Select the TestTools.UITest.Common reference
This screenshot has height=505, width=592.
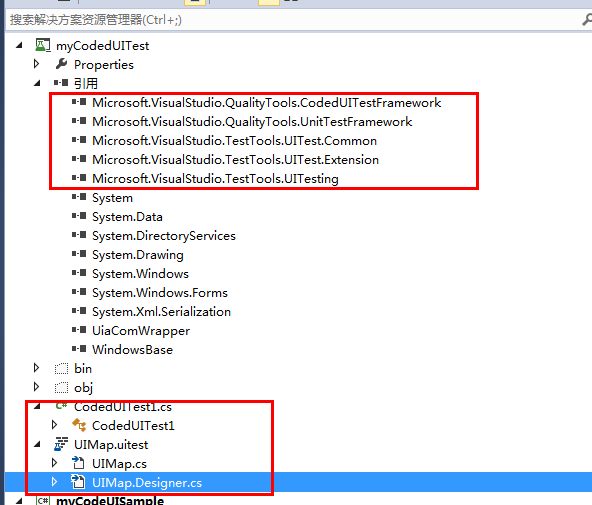[234, 140]
